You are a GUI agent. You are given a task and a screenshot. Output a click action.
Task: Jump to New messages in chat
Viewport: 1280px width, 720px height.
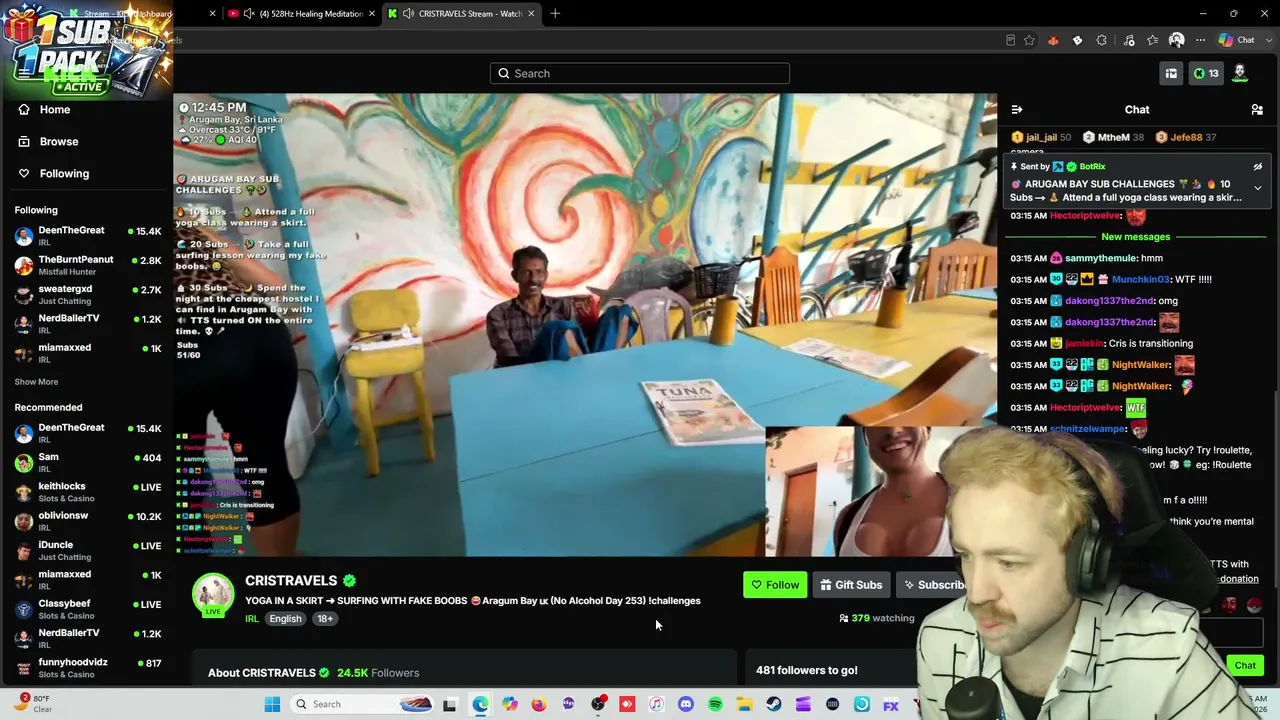coord(1135,237)
